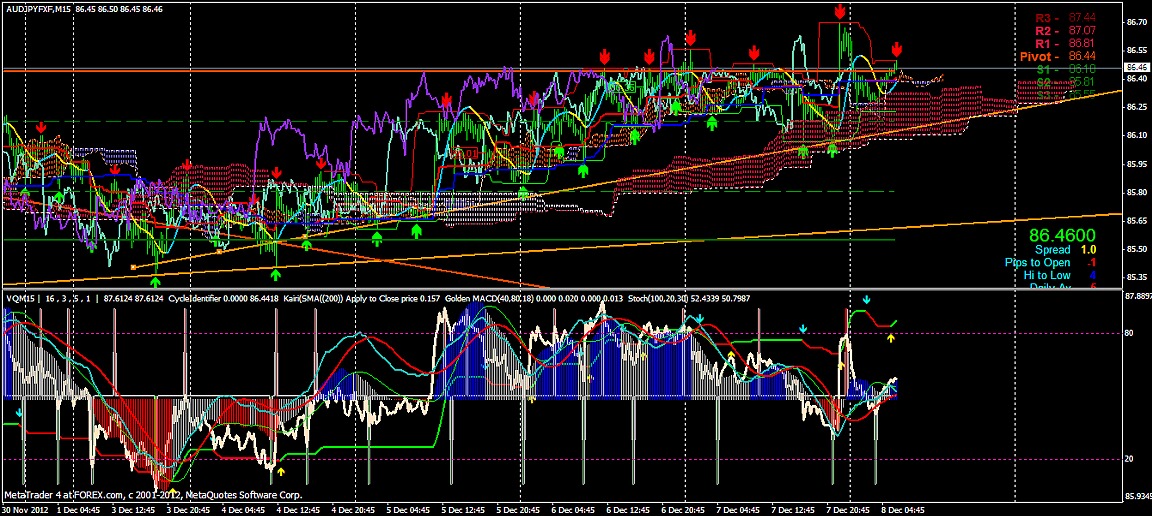1152x516 pixels.
Task: Click the 80 level on oscillator scale
Action: [x=1128, y=333]
